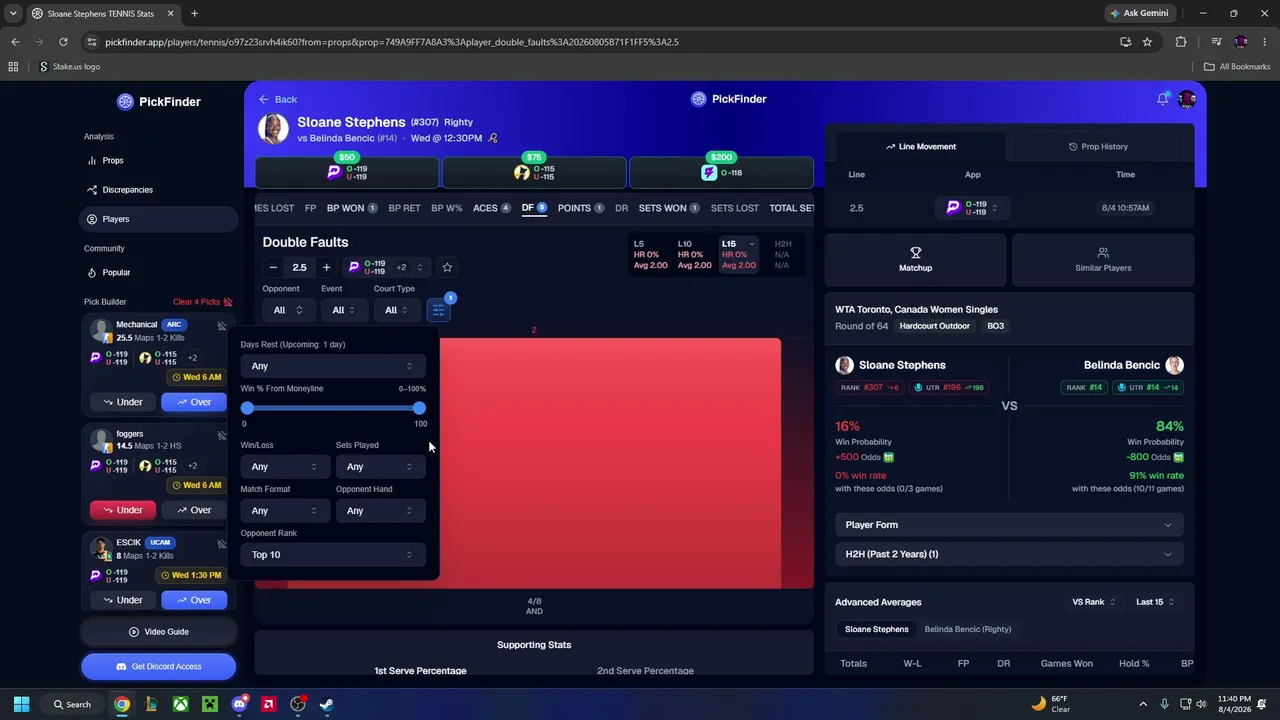1280x720 pixels.
Task: Expand the H2H (Past 2 Years) section
Action: [x=1009, y=554]
